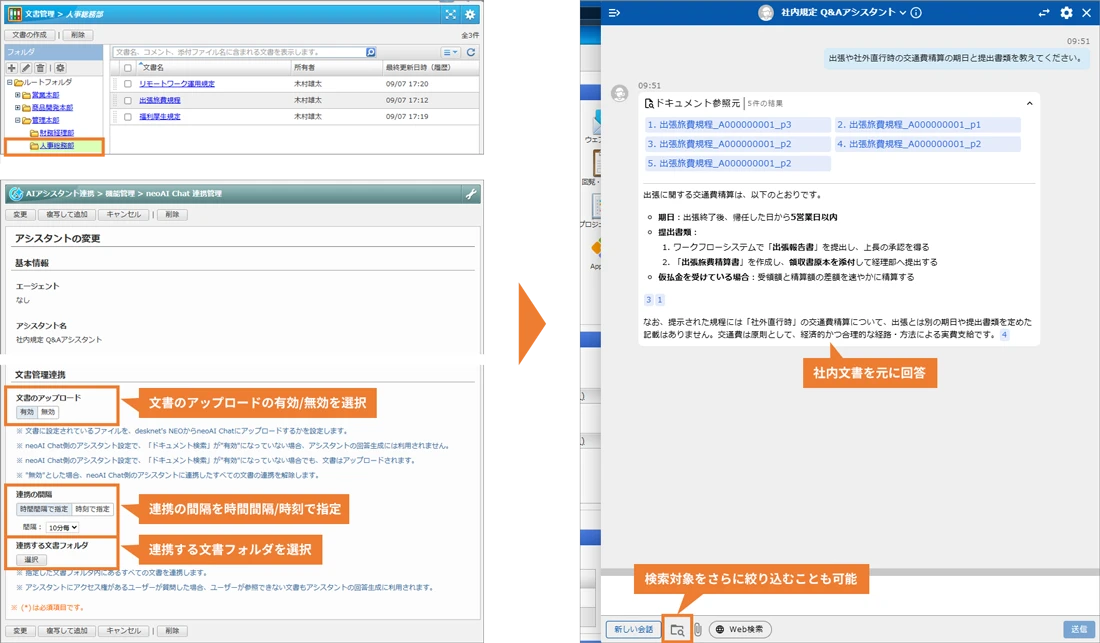Open the 人事総務部 folder icon
Screen dimensions: 1100x643
[34, 146]
